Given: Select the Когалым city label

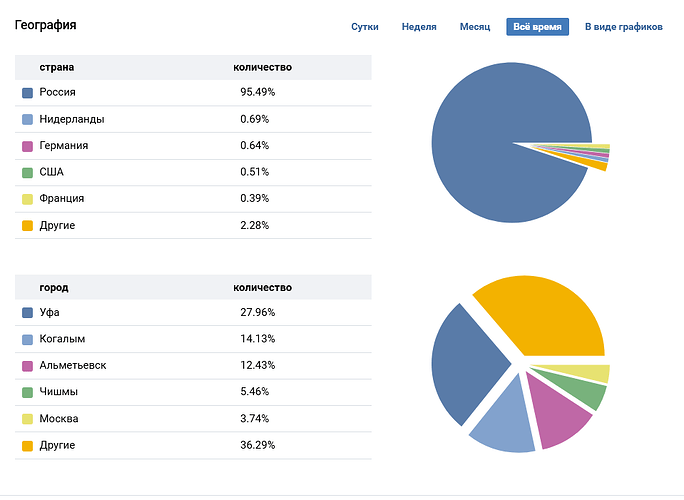Looking at the screenshot, I should point(62,339).
